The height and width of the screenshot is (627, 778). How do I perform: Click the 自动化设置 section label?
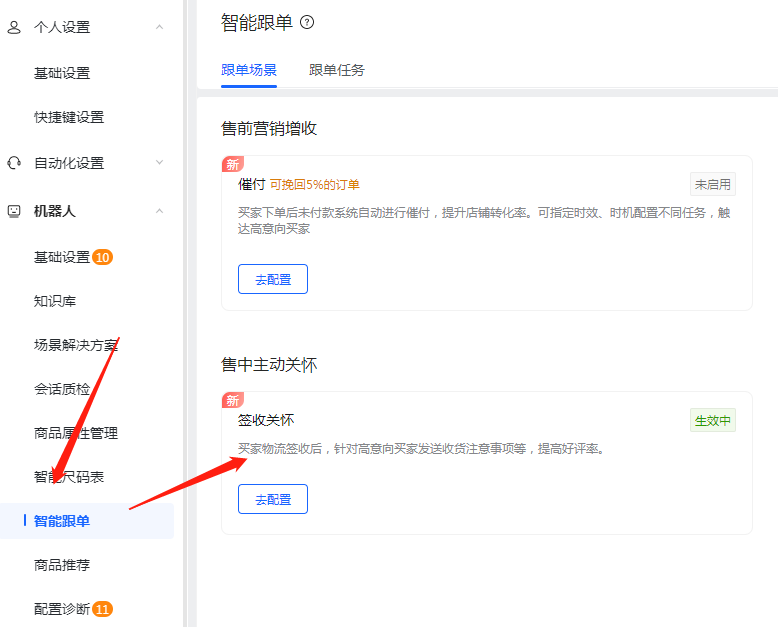coord(69,163)
